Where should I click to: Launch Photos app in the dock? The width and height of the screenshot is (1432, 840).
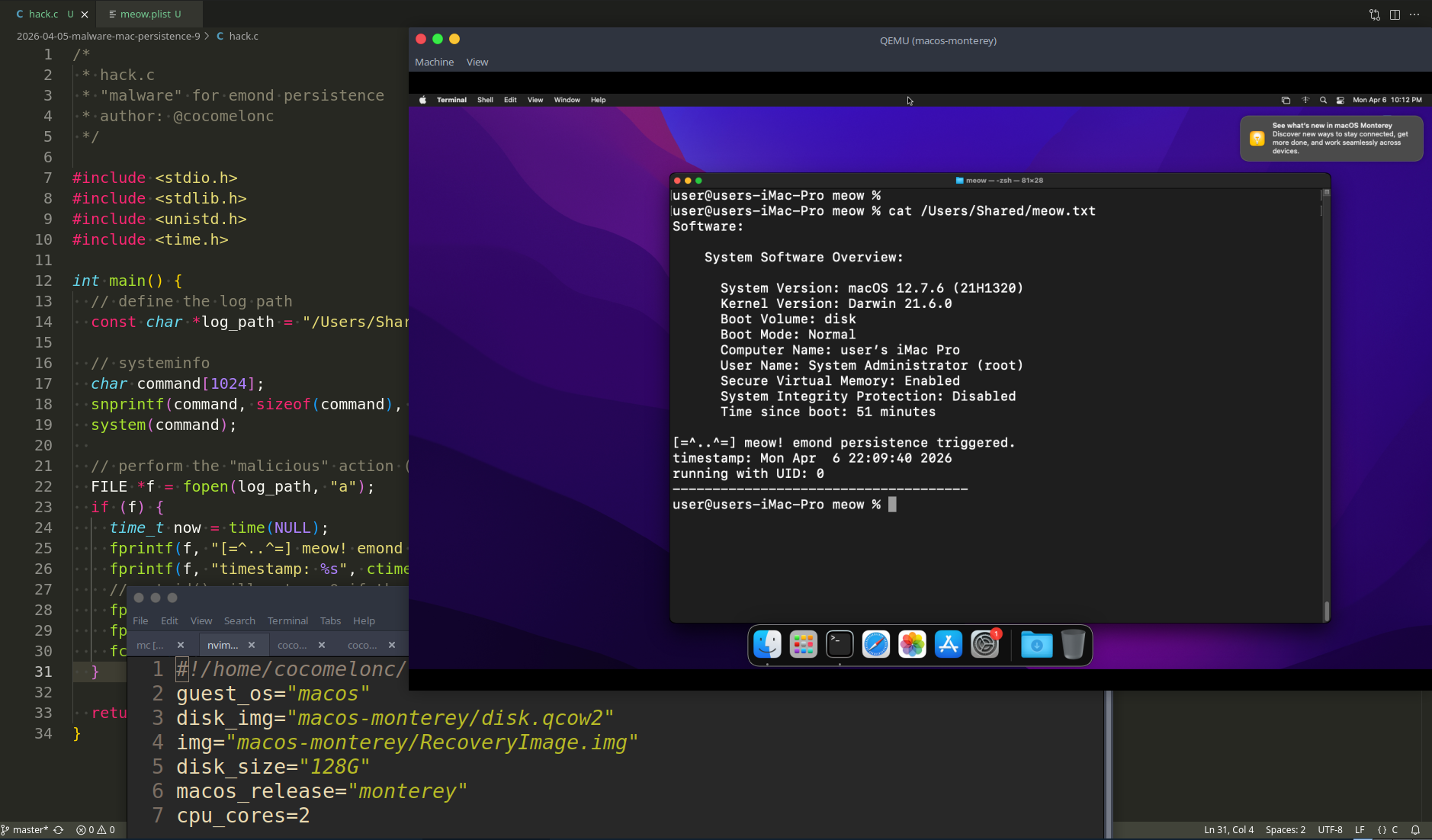[912, 645]
